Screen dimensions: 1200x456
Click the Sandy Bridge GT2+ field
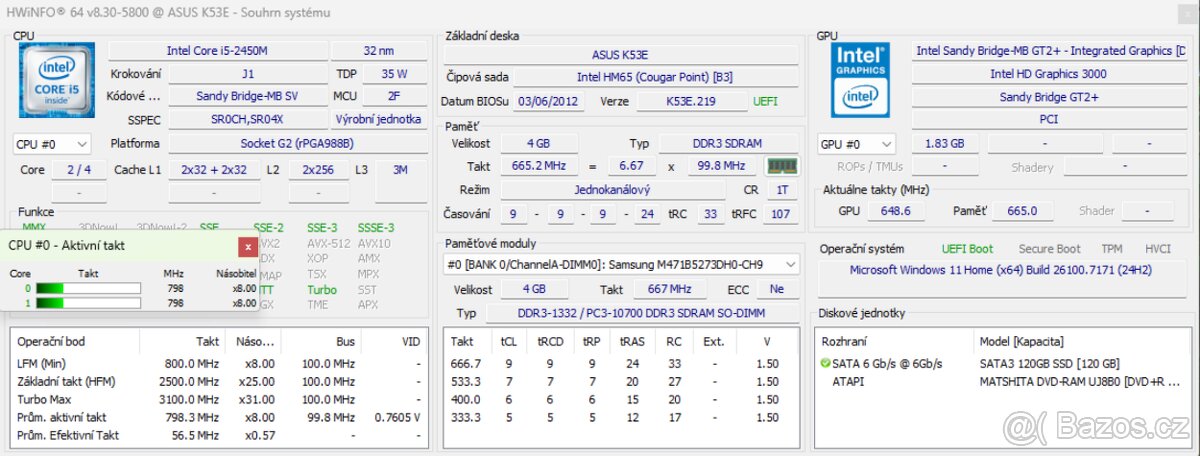tap(1048, 97)
